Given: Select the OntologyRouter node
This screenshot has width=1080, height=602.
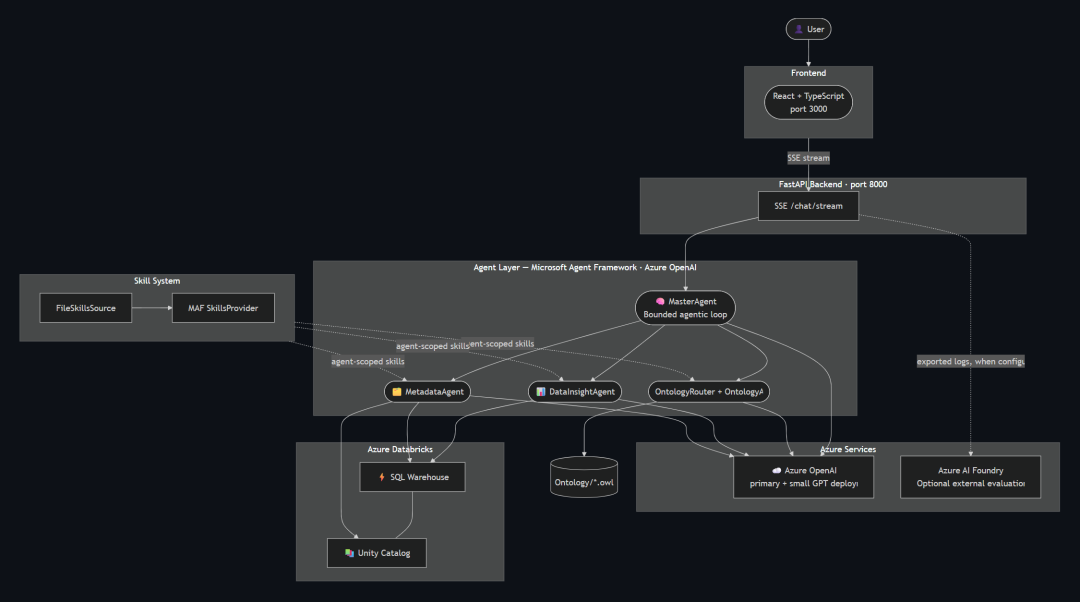Looking at the screenshot, I should pos(709,392).
